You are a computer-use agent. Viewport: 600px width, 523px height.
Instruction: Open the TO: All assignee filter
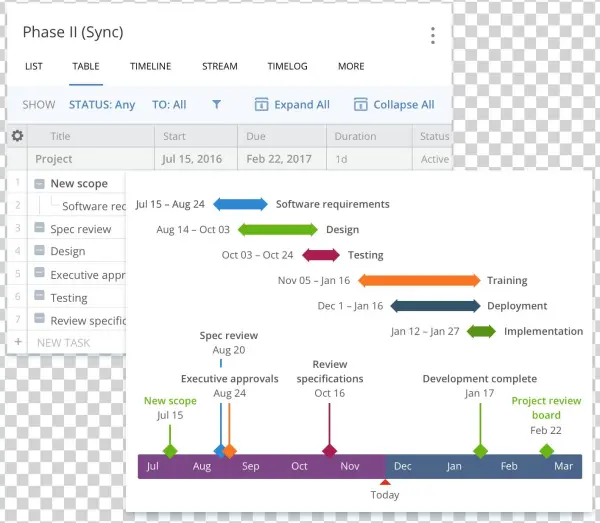pos(168,104)
